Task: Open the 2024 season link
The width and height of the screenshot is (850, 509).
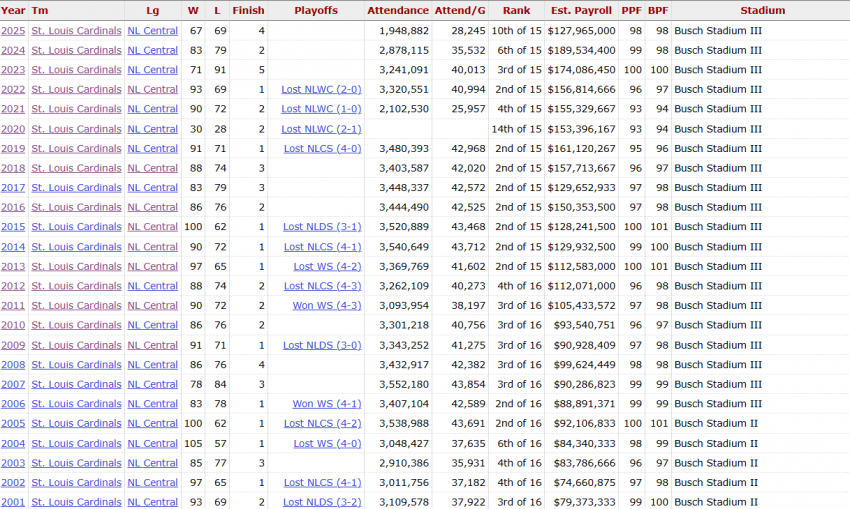Action: click(13, 50)
